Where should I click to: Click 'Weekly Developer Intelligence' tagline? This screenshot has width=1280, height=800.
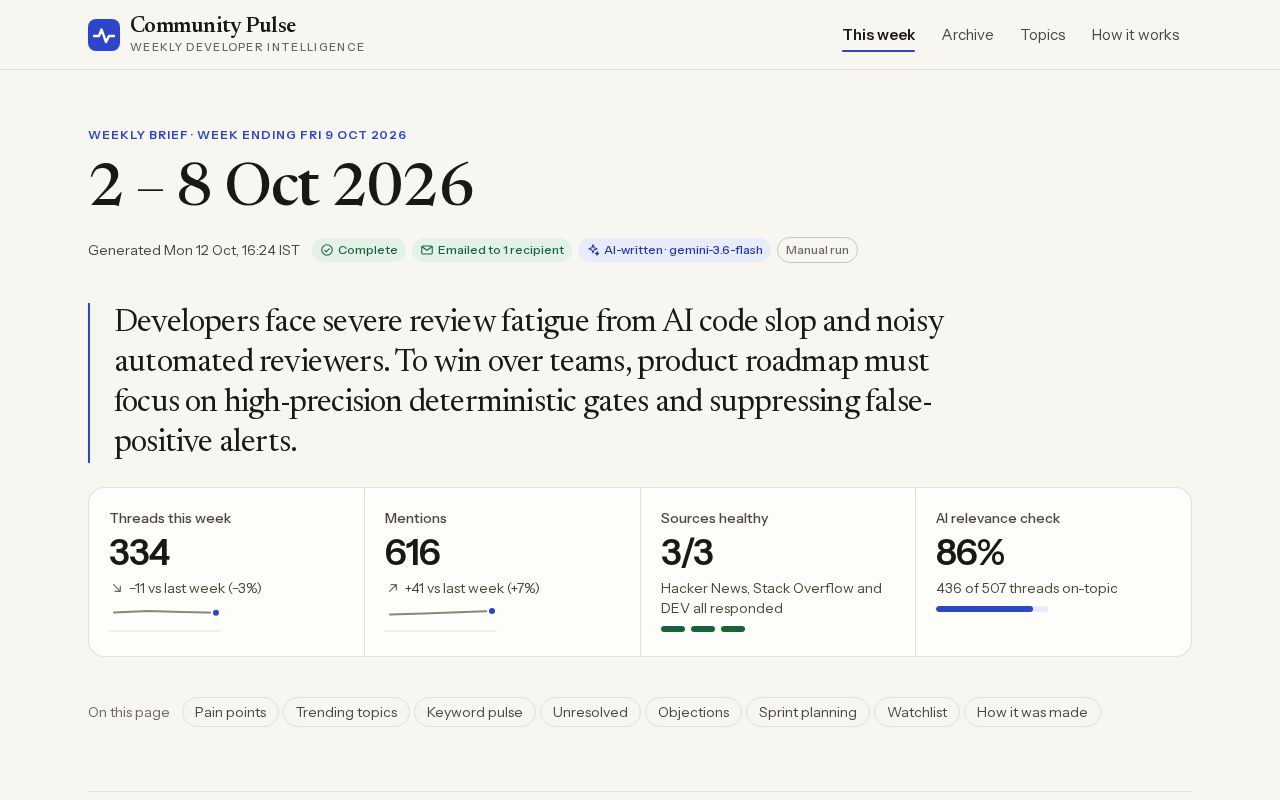pos(247,47)
